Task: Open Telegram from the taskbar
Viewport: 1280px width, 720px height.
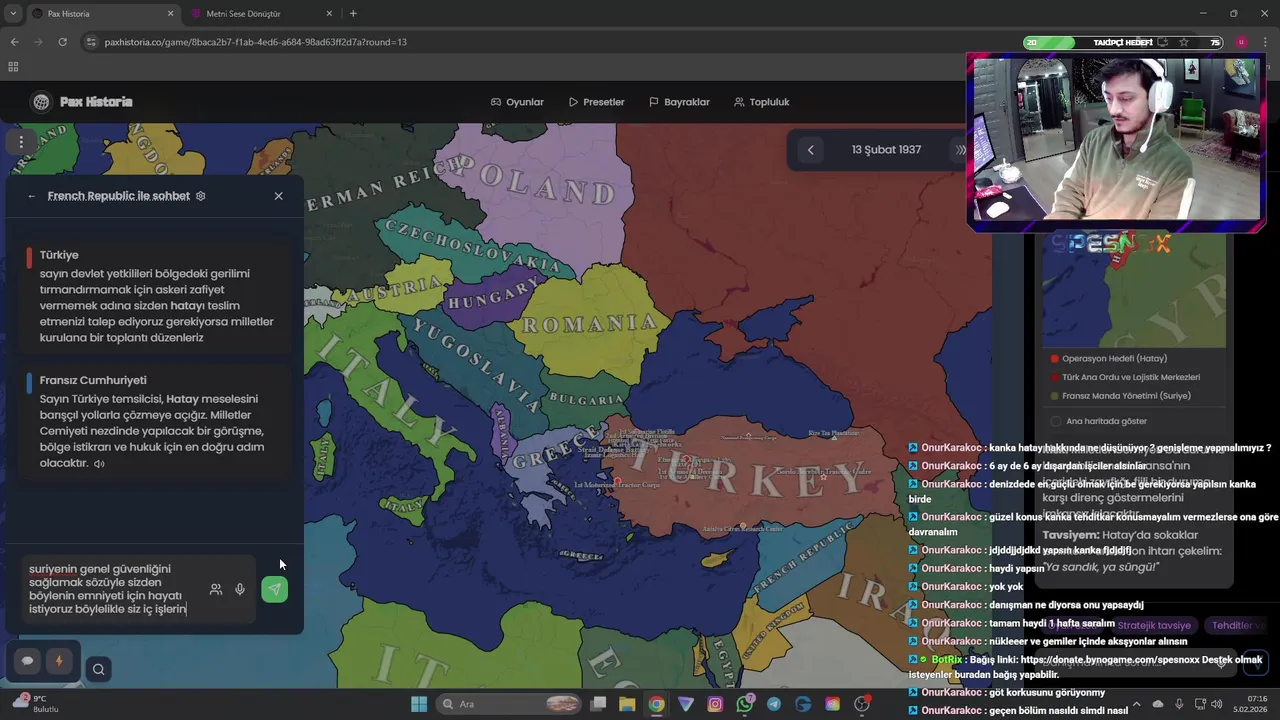Action: (774, 704)
